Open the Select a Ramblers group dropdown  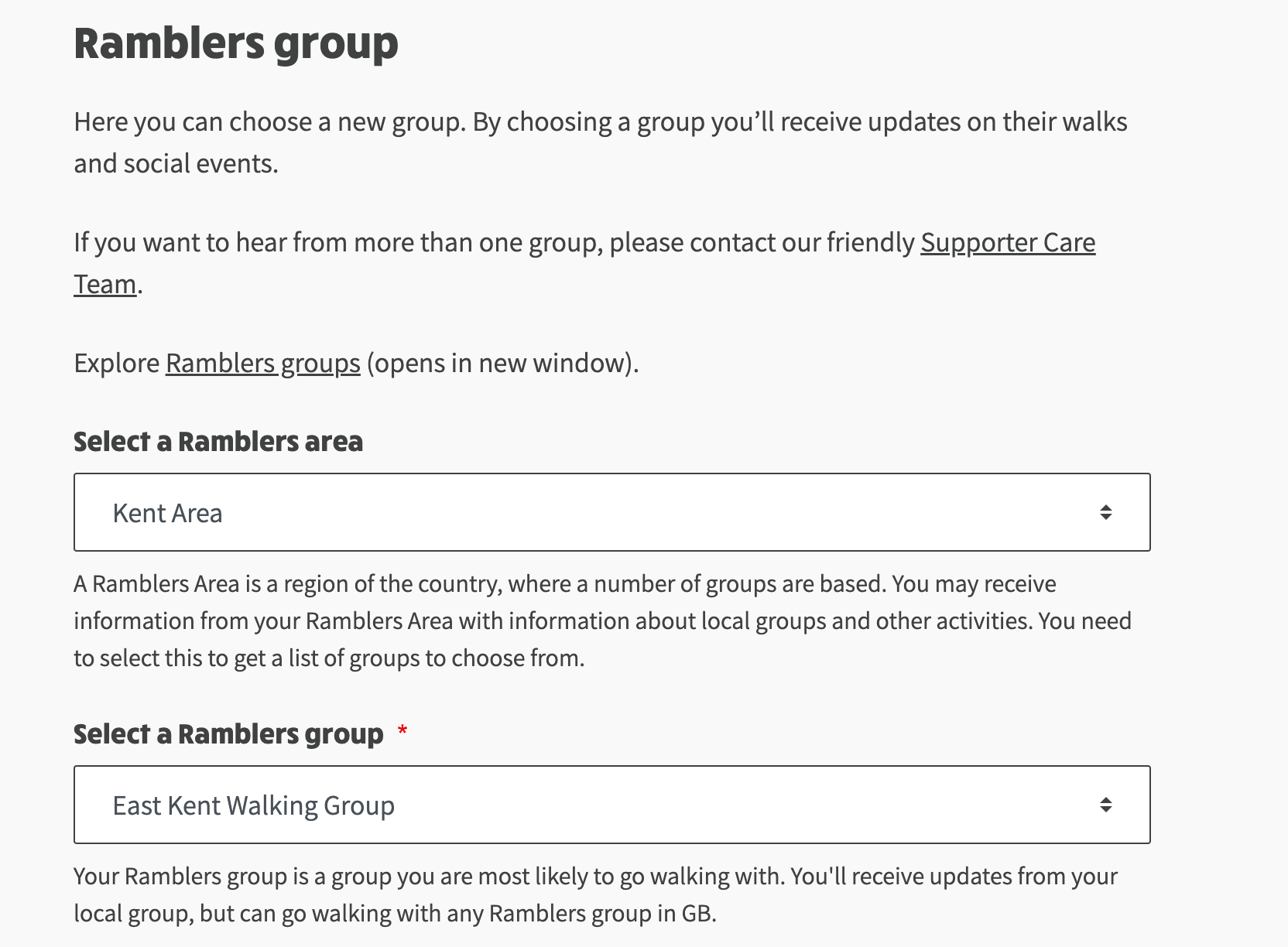[x=612, y=805]
